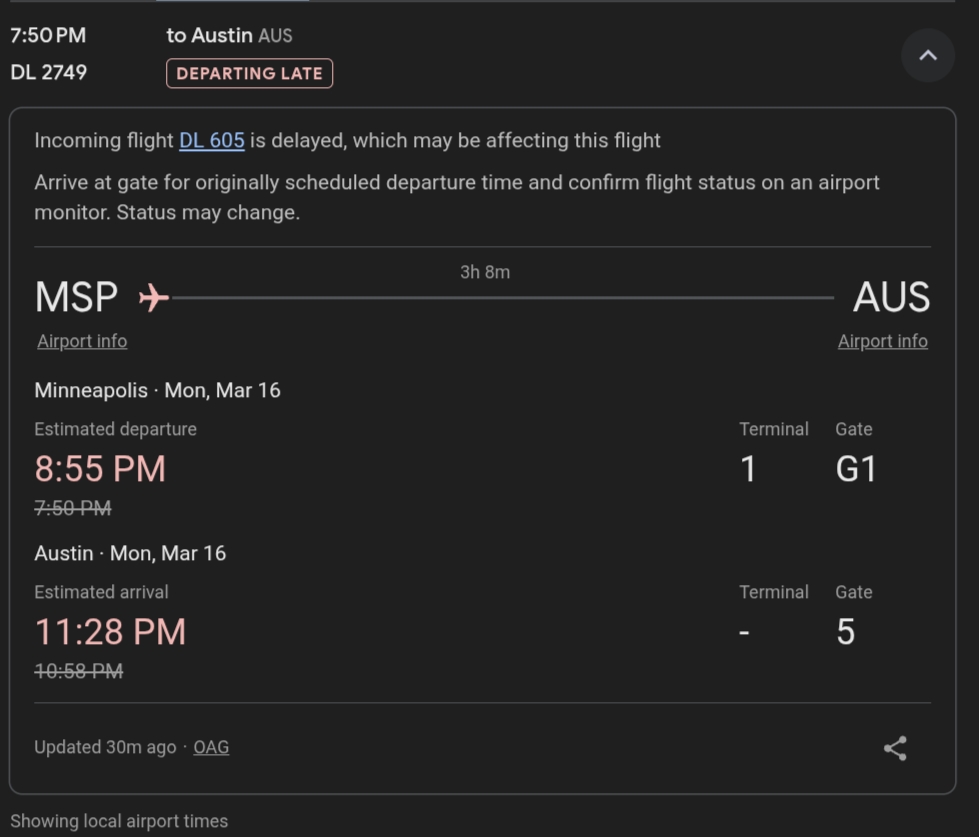
Task: Click the 'Minneapolis · Mon, Mar 16' heading
Action: pos(157,390)
